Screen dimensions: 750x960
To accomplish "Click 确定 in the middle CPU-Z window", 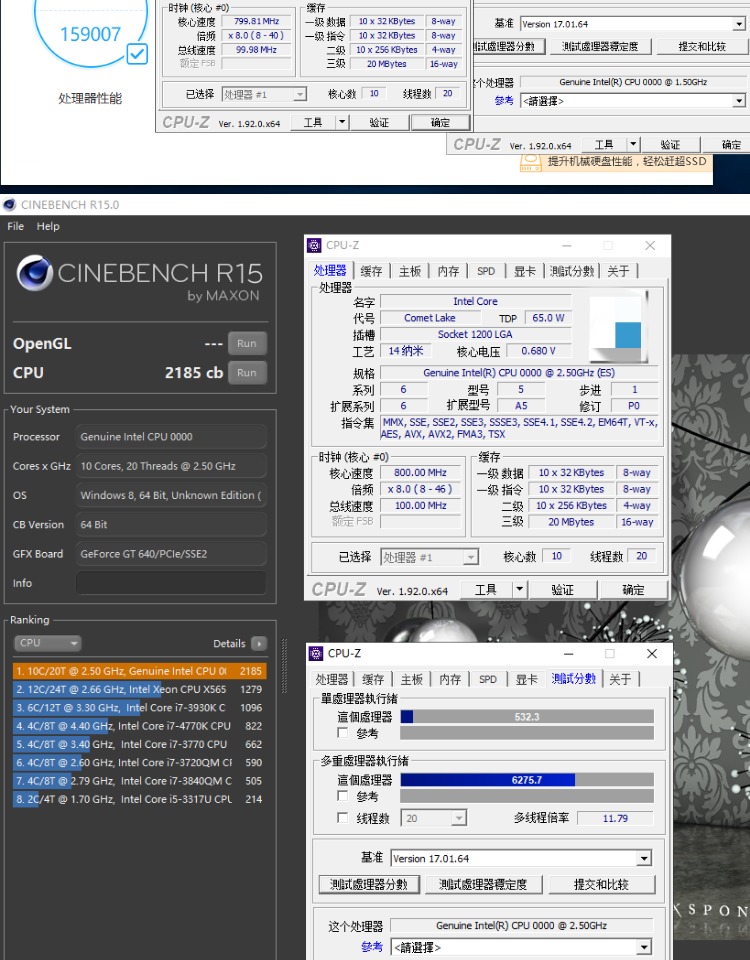I will pyautogui.click(x=633, y=590).
